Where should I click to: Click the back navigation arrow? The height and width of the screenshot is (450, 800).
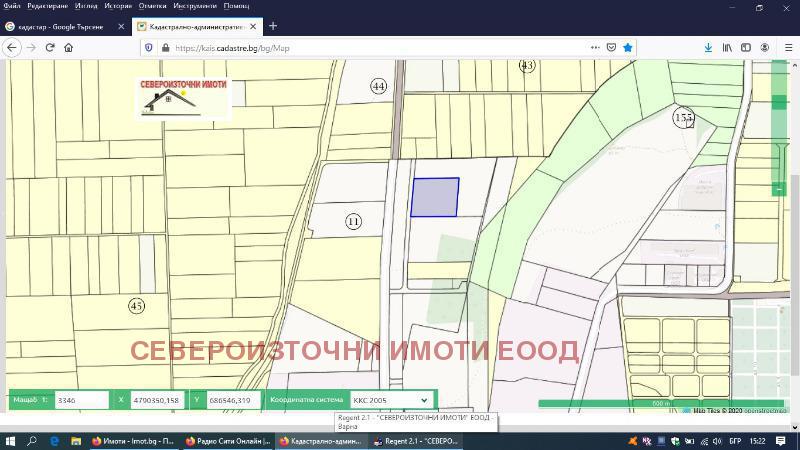13,47
